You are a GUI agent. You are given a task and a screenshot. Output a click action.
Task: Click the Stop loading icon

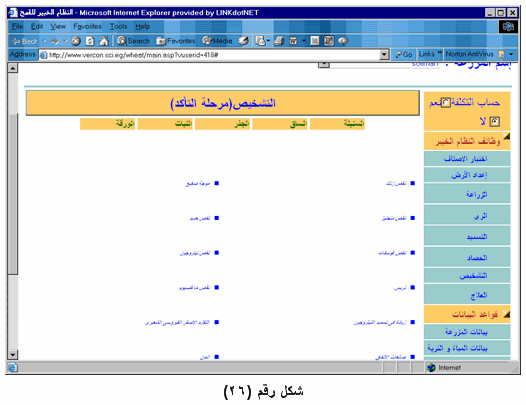point(76,41)
